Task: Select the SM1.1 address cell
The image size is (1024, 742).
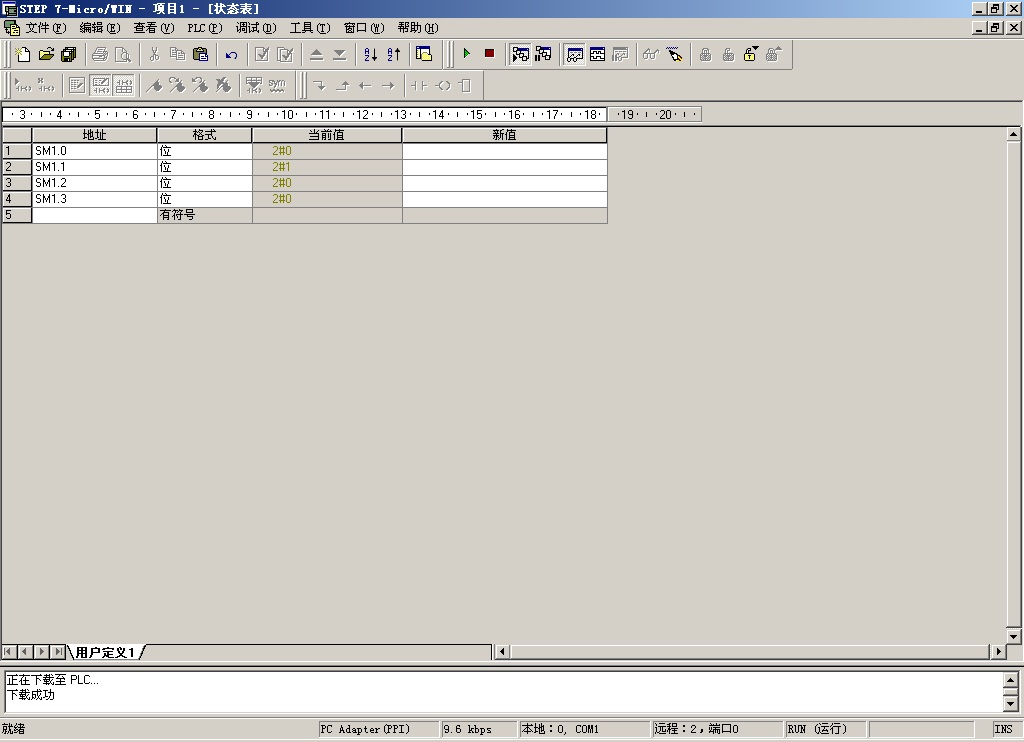Action: (94, 167)
